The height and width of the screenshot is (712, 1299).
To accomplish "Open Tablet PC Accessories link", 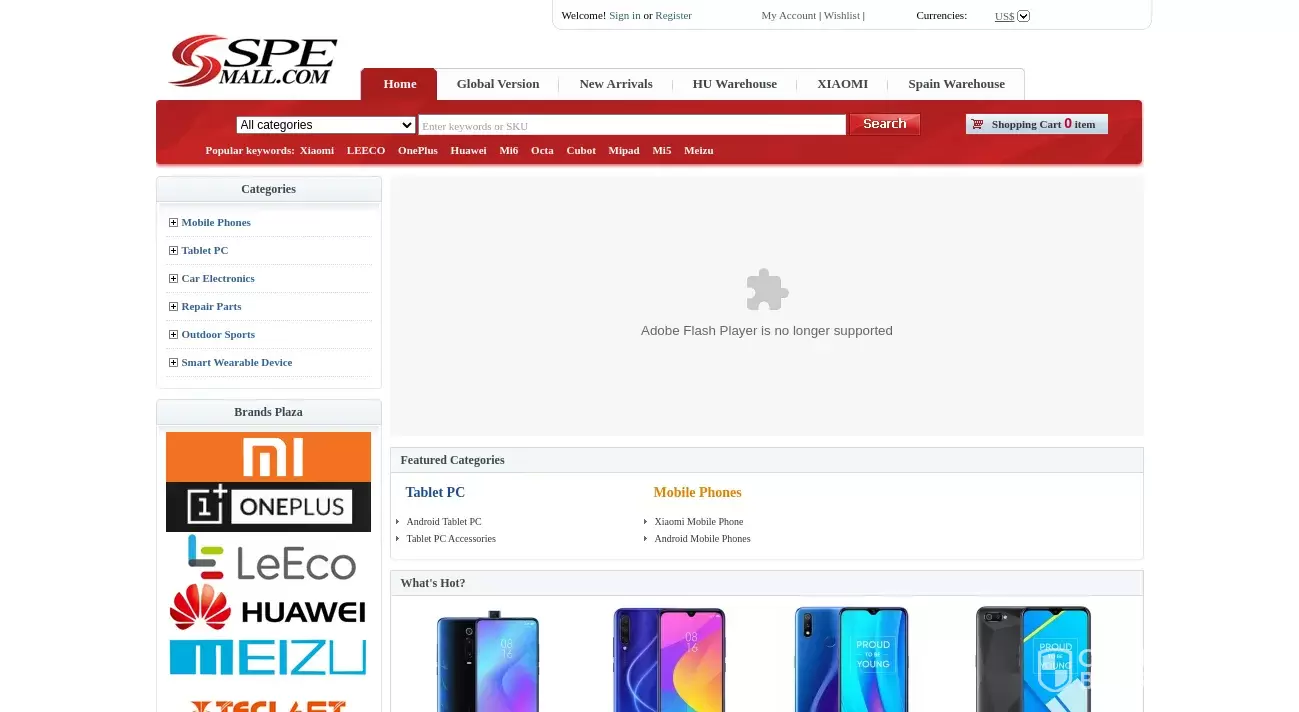I will (x=451, y=539).
